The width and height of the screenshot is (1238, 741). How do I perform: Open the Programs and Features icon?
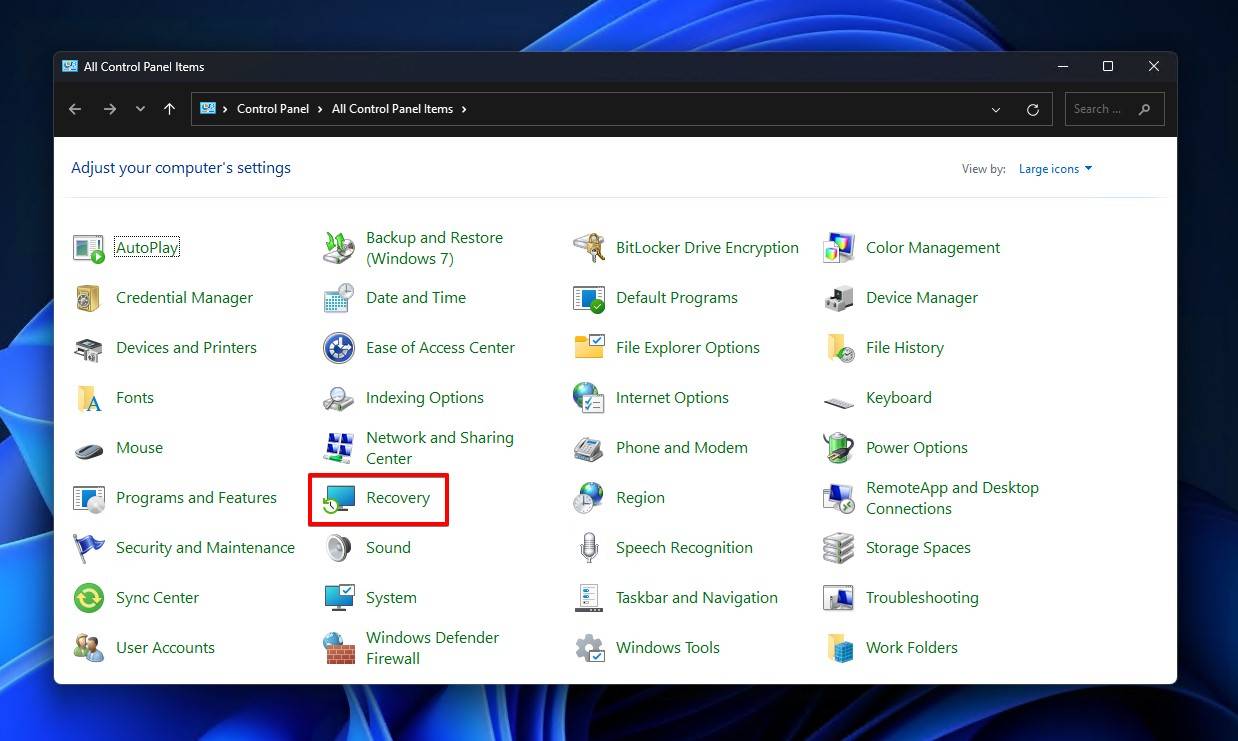click(89, 498)
